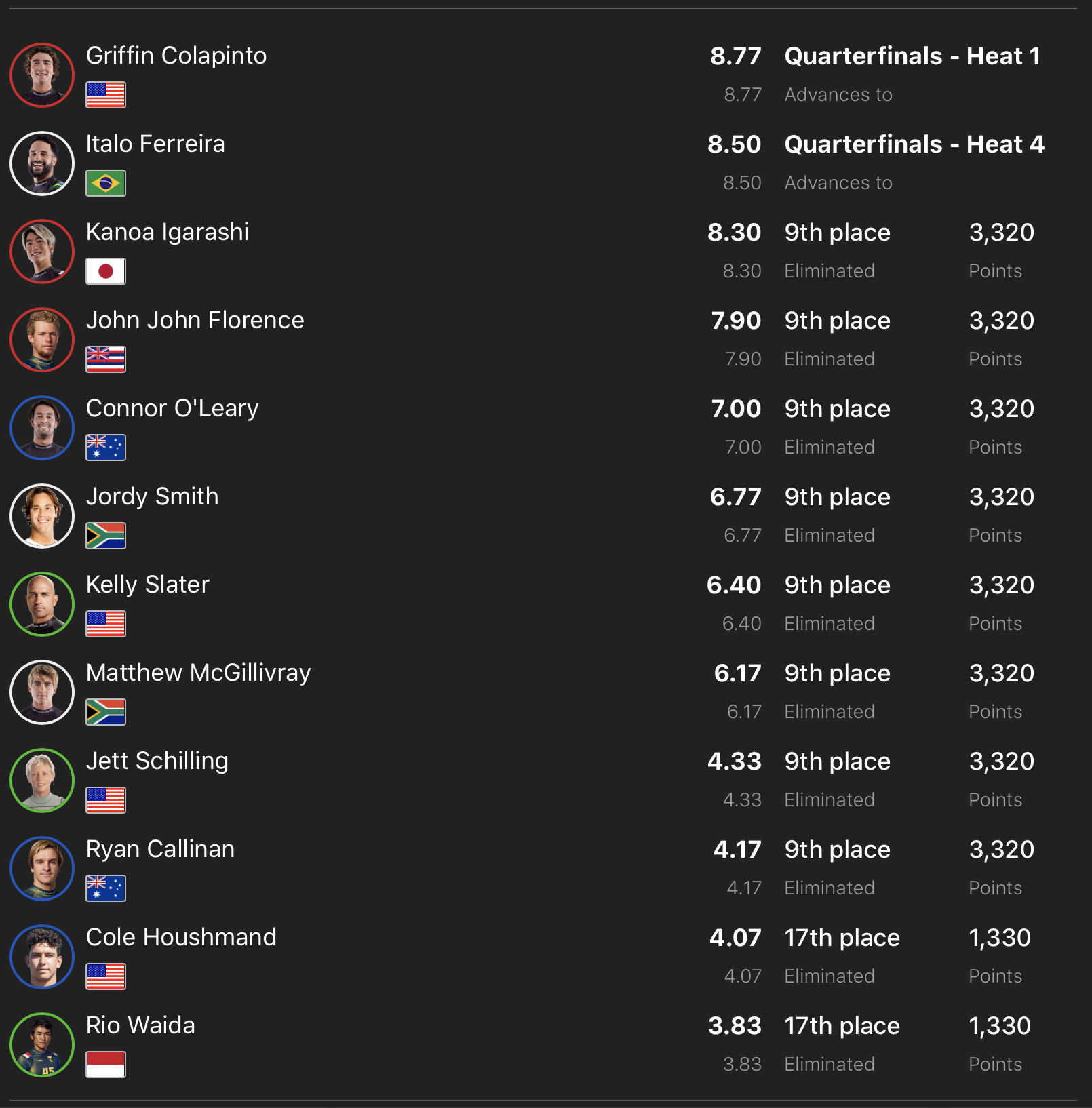
Task: Click Griffin Colapinto's profile photo
Action: pyautogui.click(x=42, y=75)
